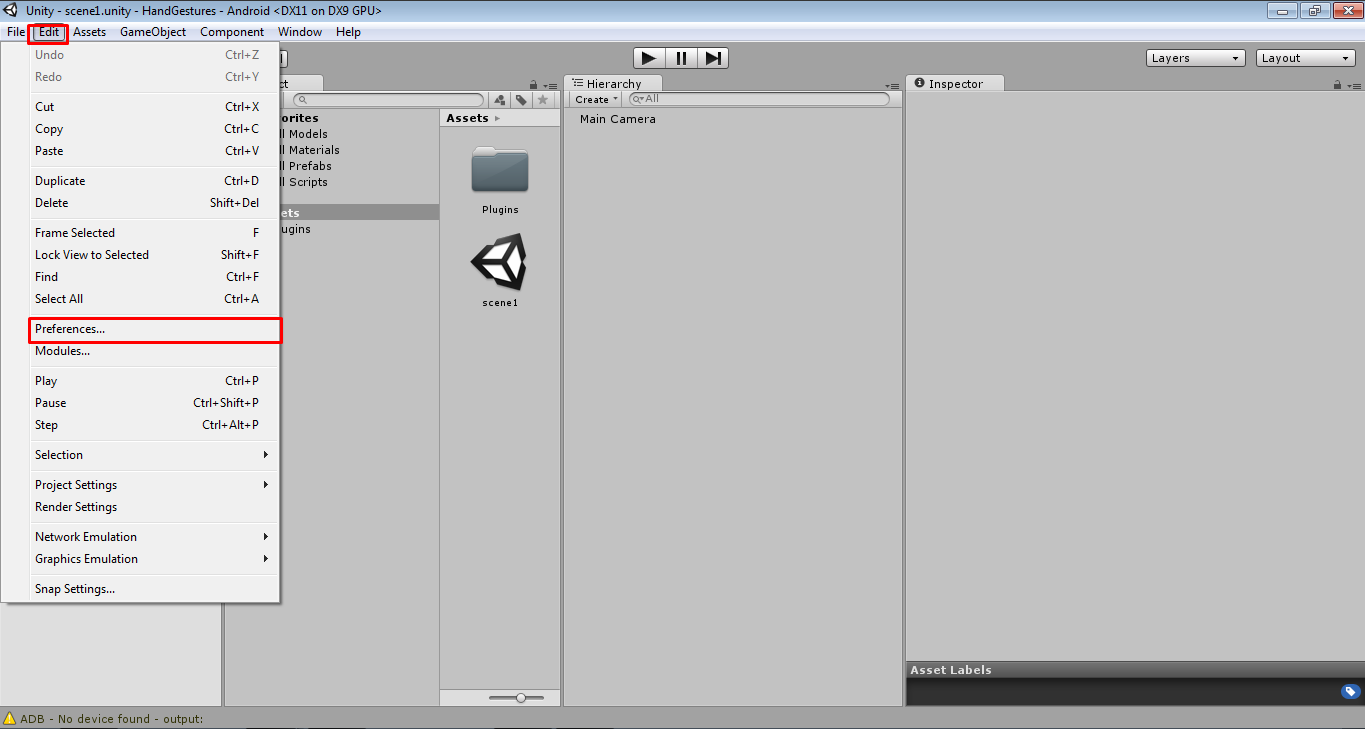1365x729 pixels.
Task: Pause the game with the pause button
Action: point(681,58)
